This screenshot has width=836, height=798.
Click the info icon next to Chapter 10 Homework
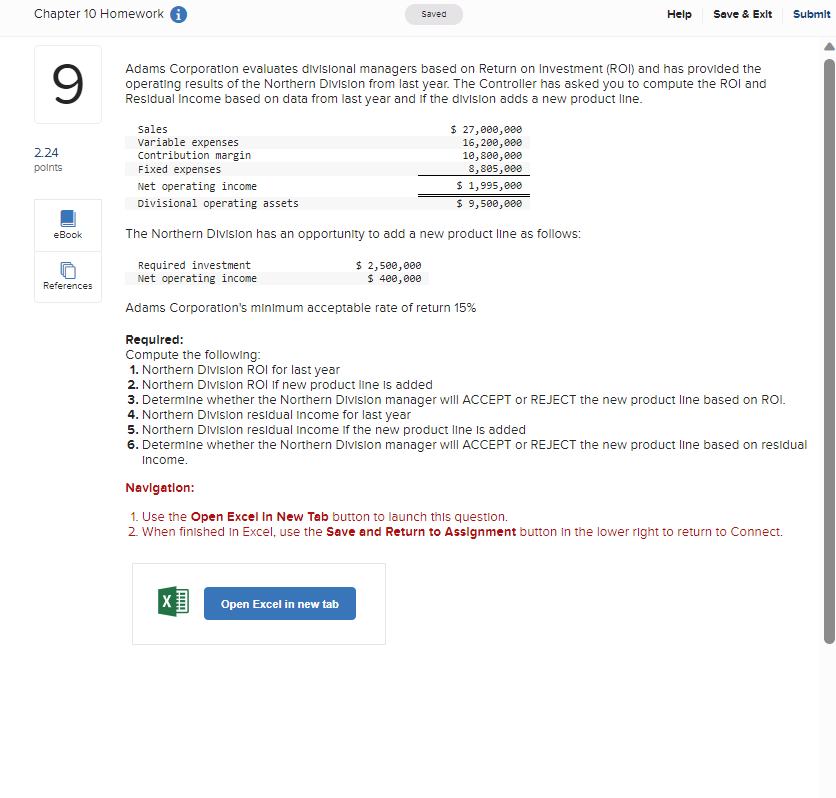click(179, 14)
